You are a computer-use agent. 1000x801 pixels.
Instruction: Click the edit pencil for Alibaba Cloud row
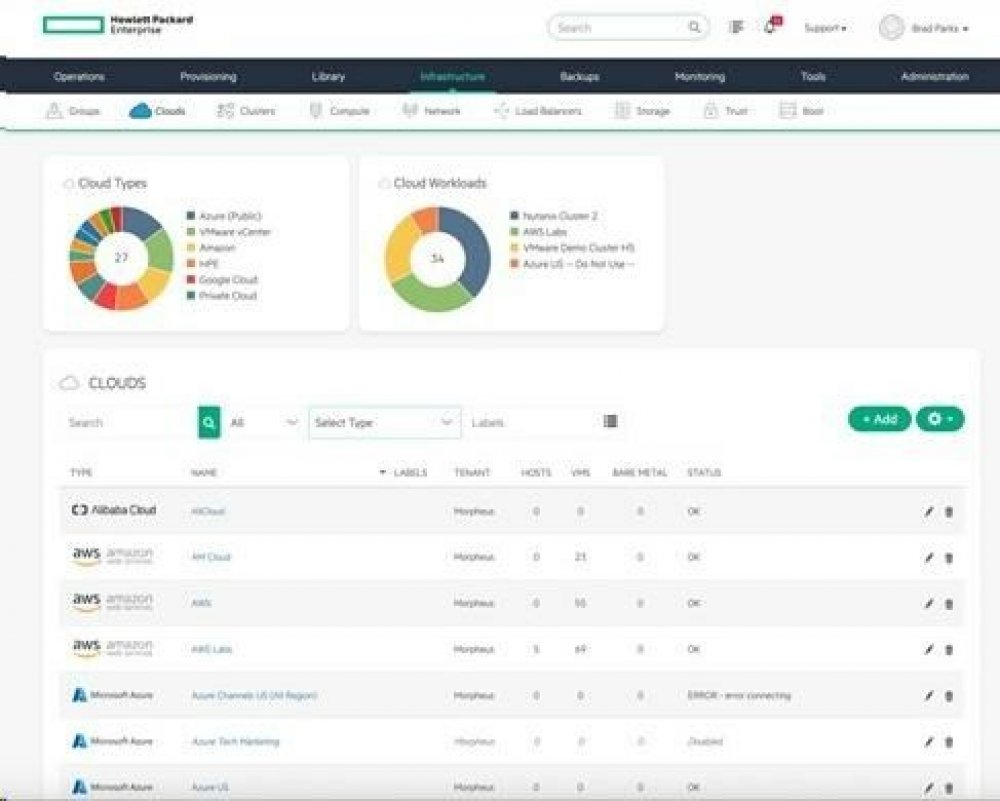pos(928,511)
